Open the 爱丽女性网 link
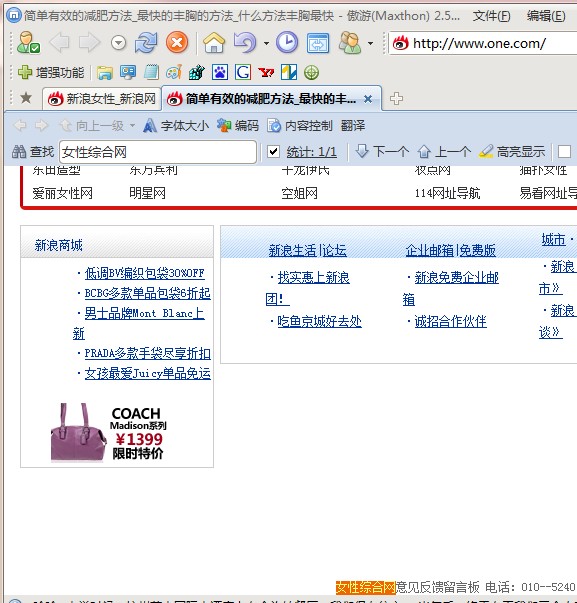The image size is (577, 603). (62, 193)
